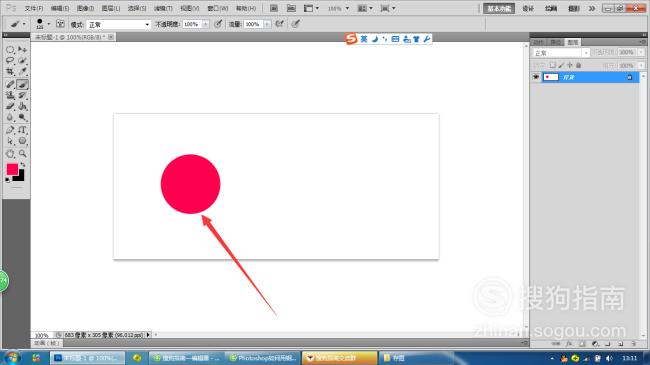Open the brush opacity slider arrow
This screenshot has height=365, width=650.
pyautogui.click(x=205, y=24)
